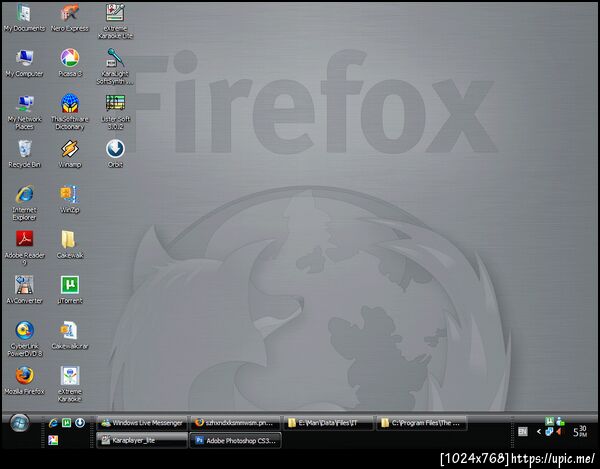
Task: Click Messenger system tray icon
Action: [561, 422]
